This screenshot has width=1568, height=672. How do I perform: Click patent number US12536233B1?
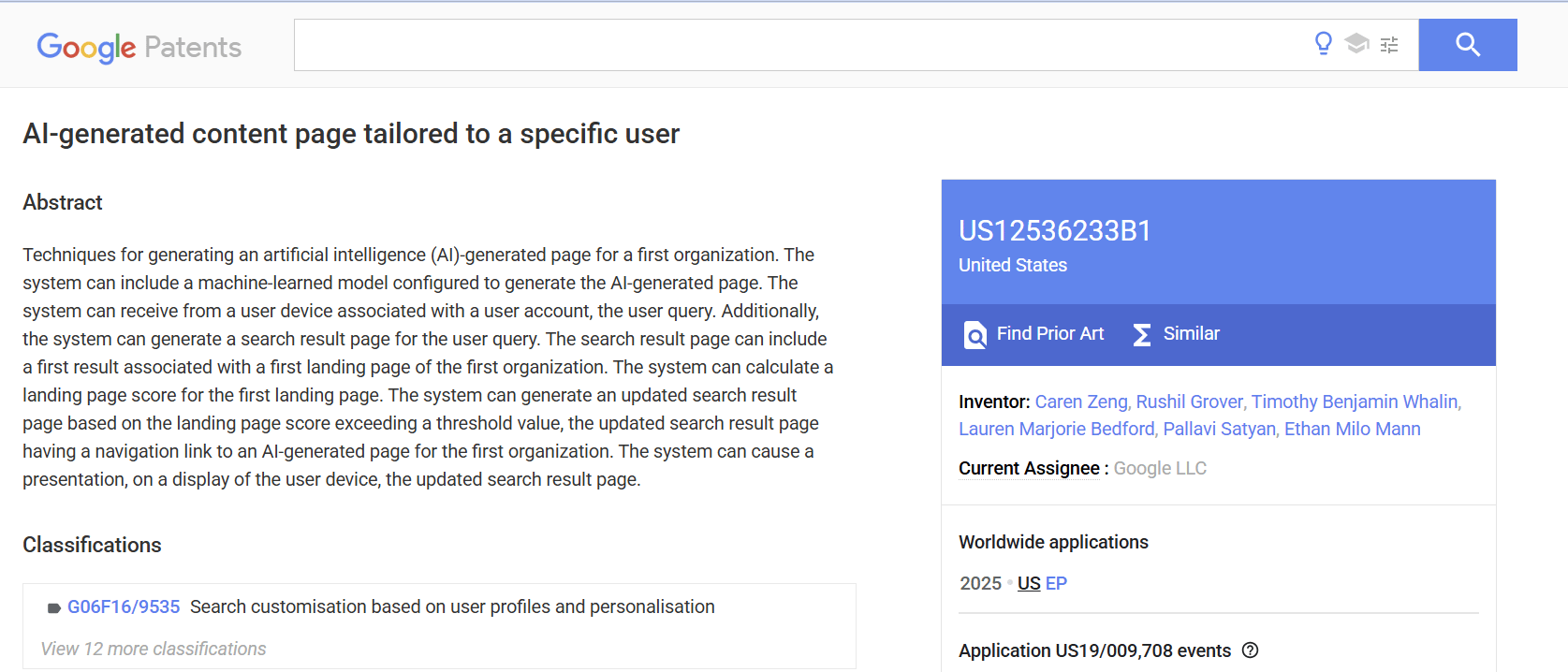(1055, 231)
